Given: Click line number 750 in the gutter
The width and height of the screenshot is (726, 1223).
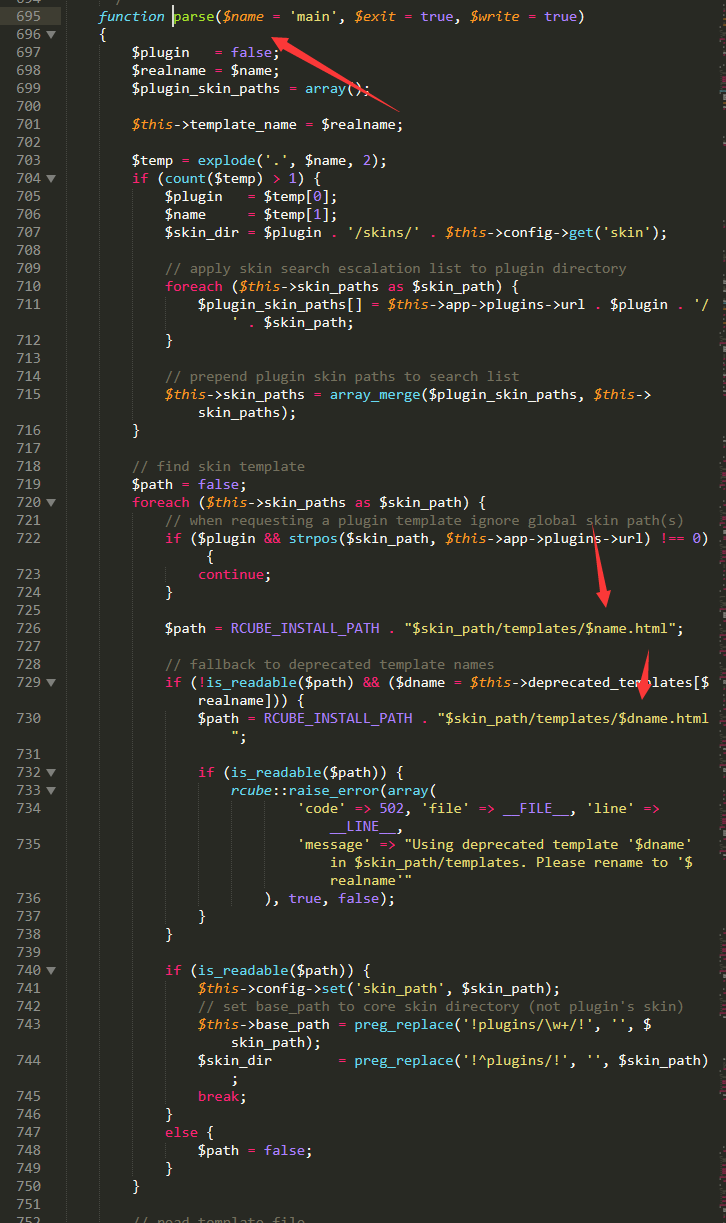Looking at the screenshot, I should click(x=29, y=1186).
